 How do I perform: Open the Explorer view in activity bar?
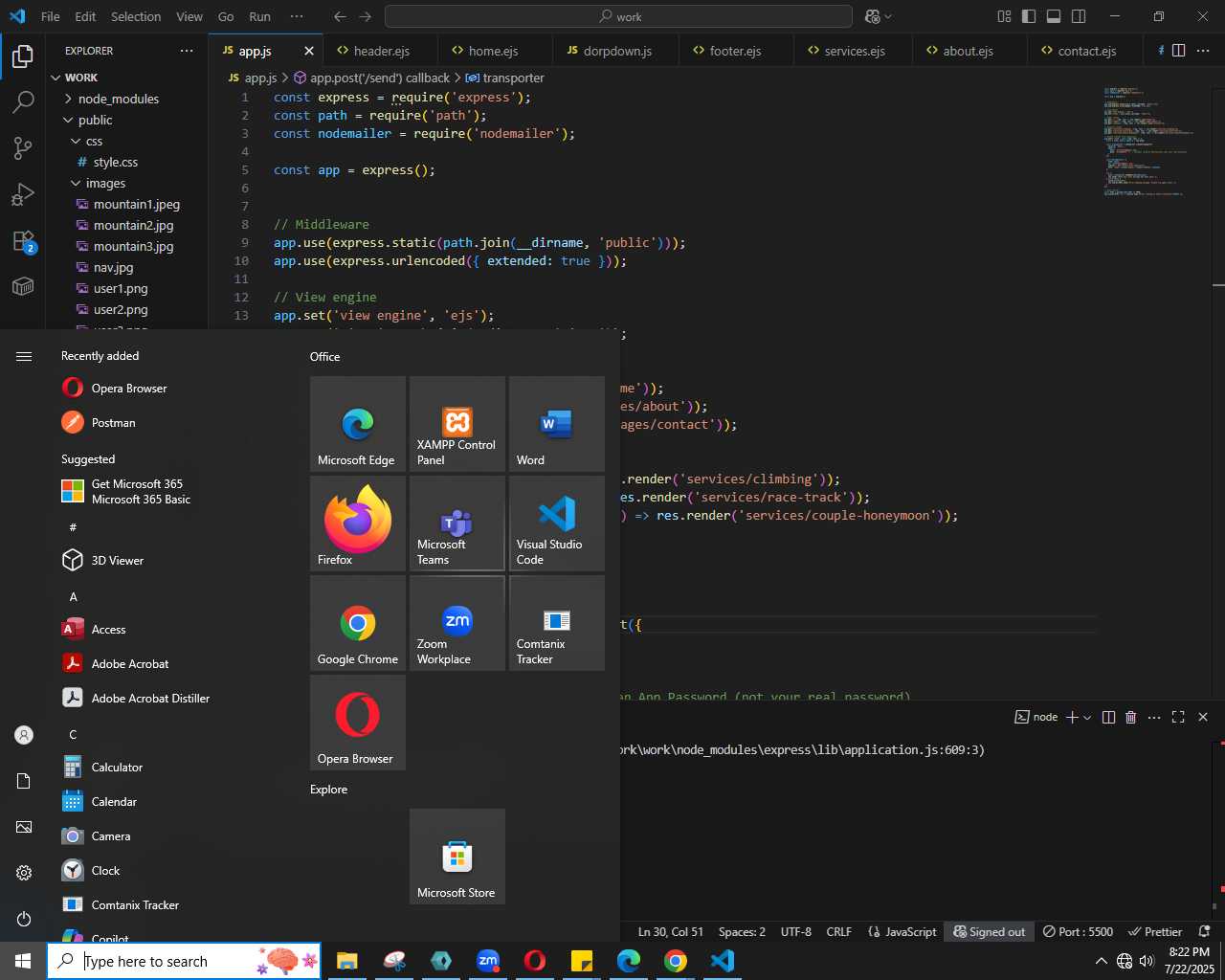[x=23, y=56]
